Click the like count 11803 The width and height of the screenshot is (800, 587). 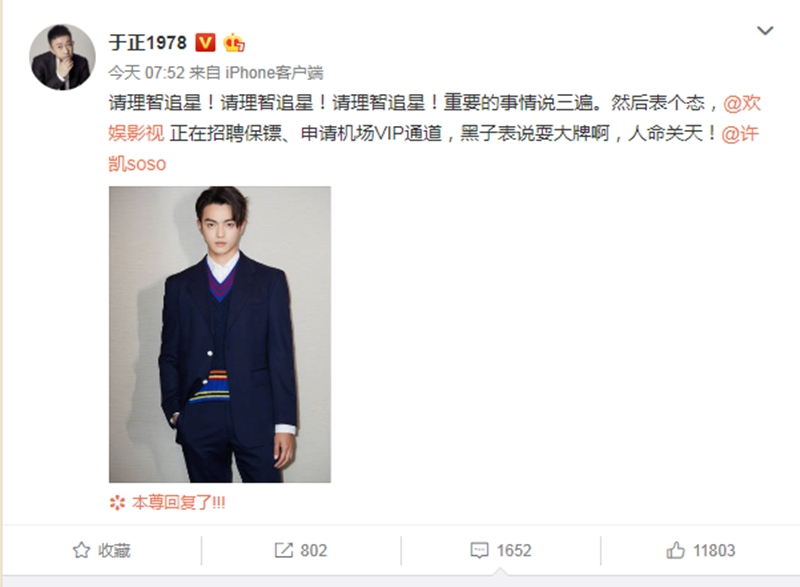[714, 550]
